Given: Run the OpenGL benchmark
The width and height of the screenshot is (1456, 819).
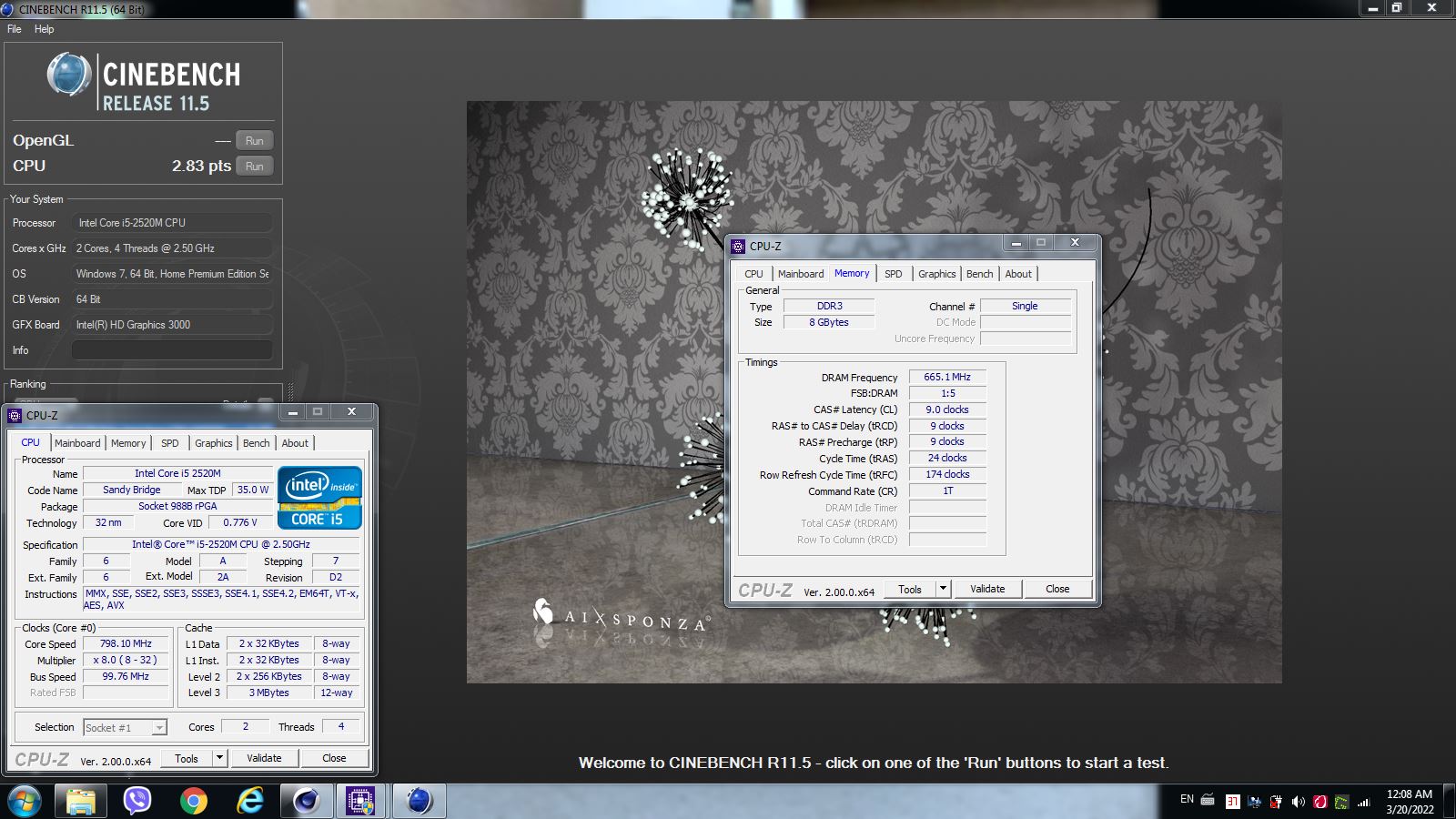Looking at the screenshot, I should click(255, 141).
